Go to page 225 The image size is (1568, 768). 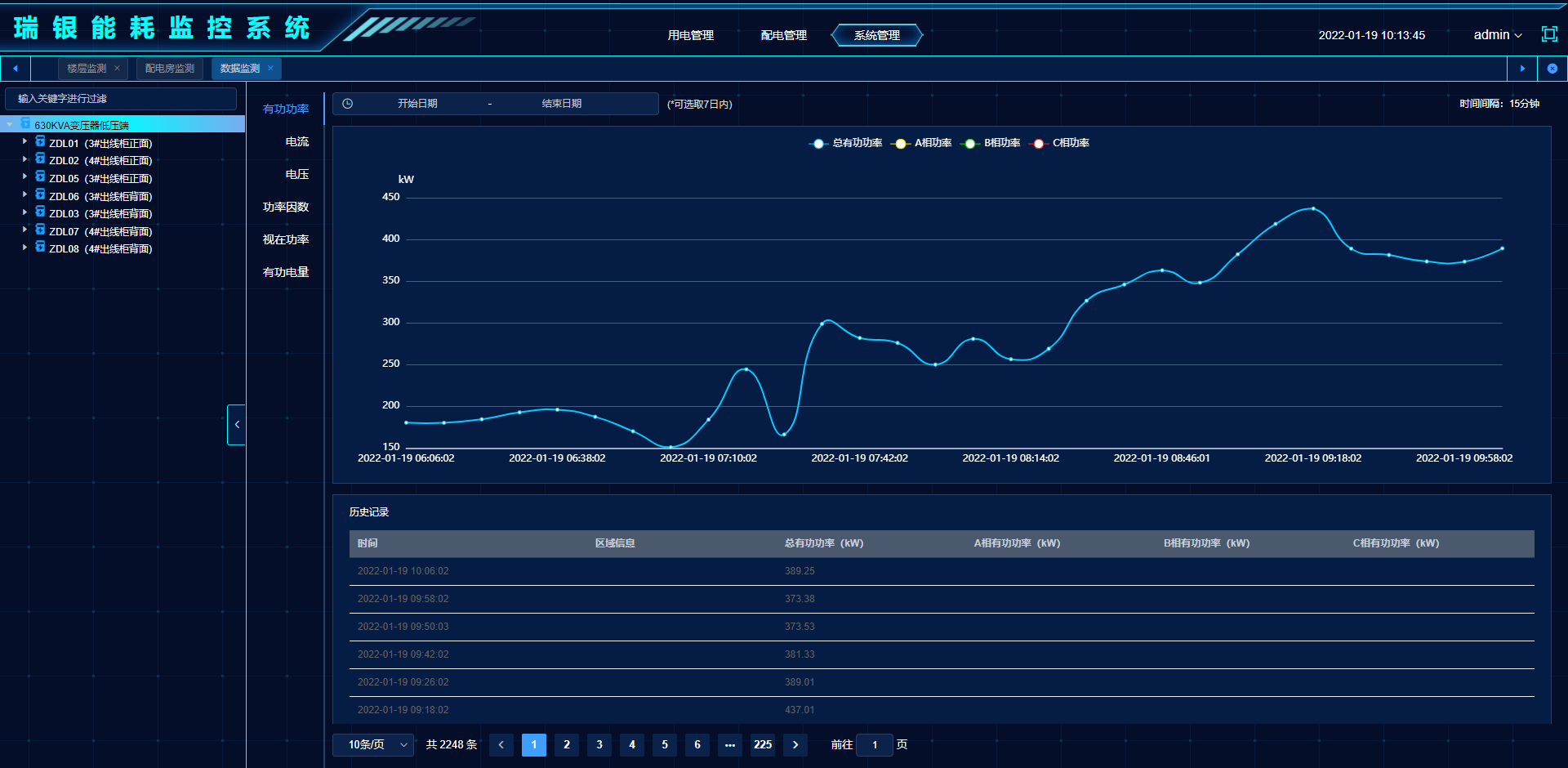[x=762, y=744]
